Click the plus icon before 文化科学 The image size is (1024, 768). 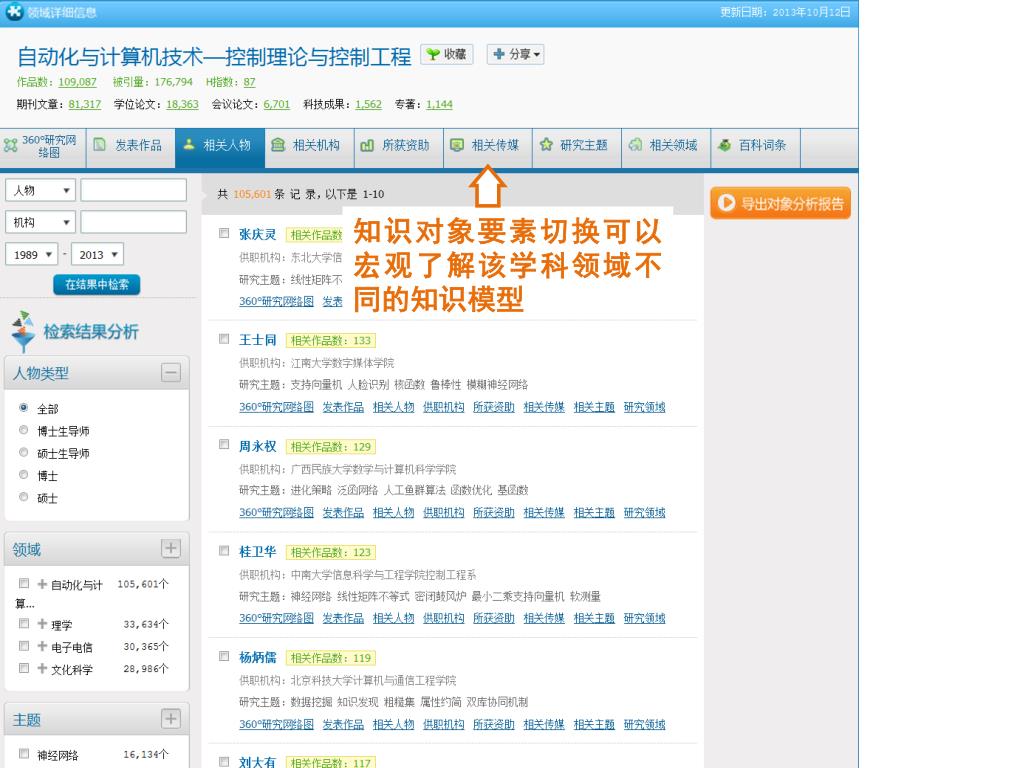tap(42, 669)
